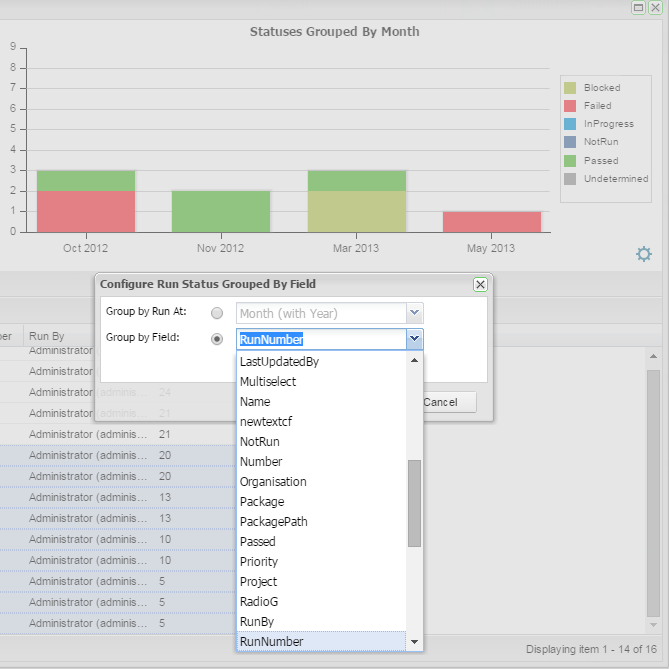Select the RunBy list option
The image size is (669, 669).
click(257, 622)
